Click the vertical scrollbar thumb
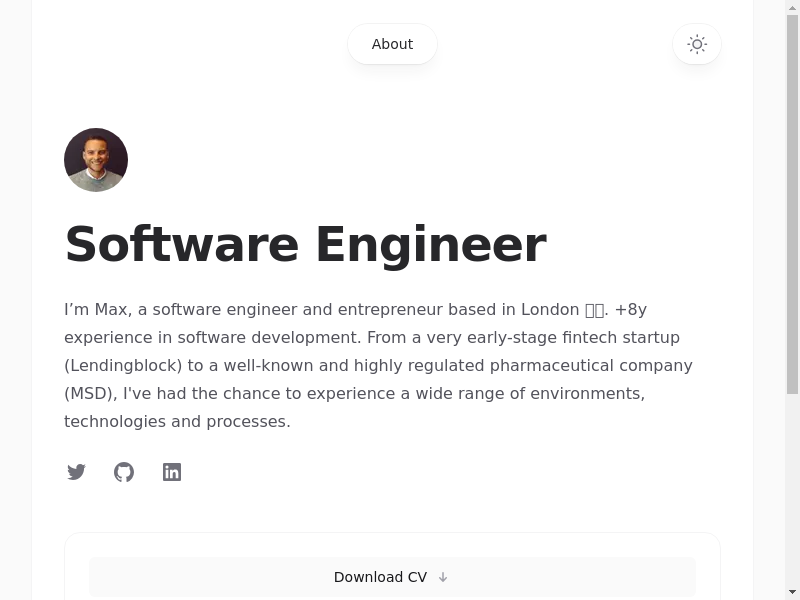800x600 pixels. tap(792, 200)
